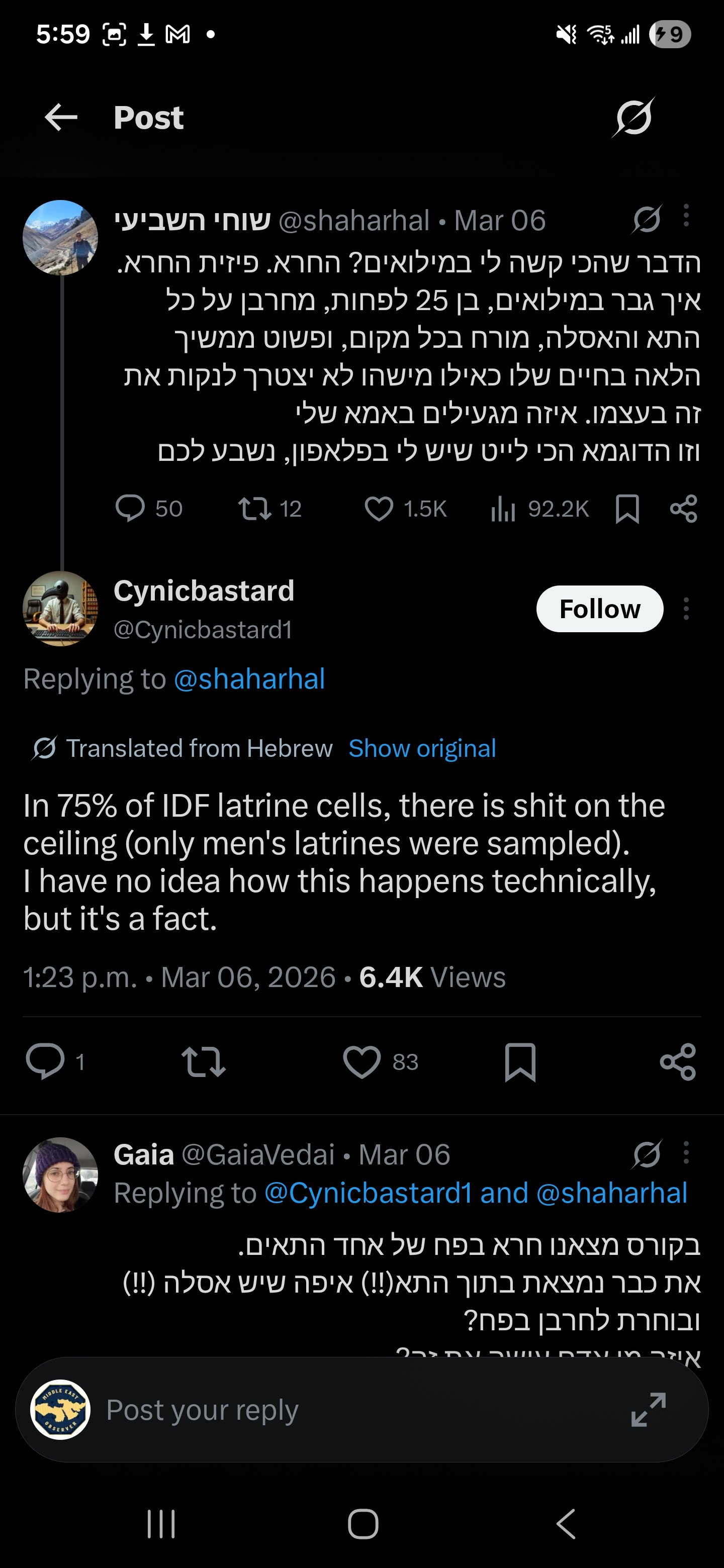
Task: Open more options on Gaia's reply
Action: point(686,1153)
